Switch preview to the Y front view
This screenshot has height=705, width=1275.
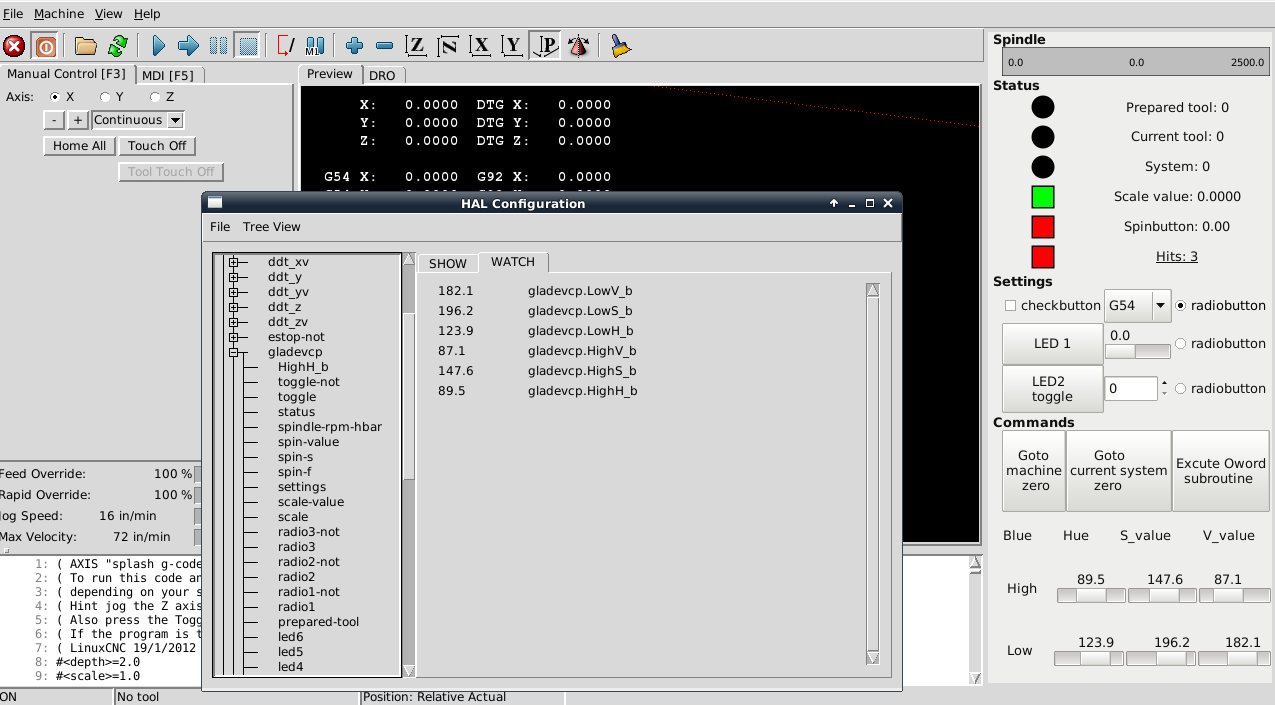pos(513,46)
